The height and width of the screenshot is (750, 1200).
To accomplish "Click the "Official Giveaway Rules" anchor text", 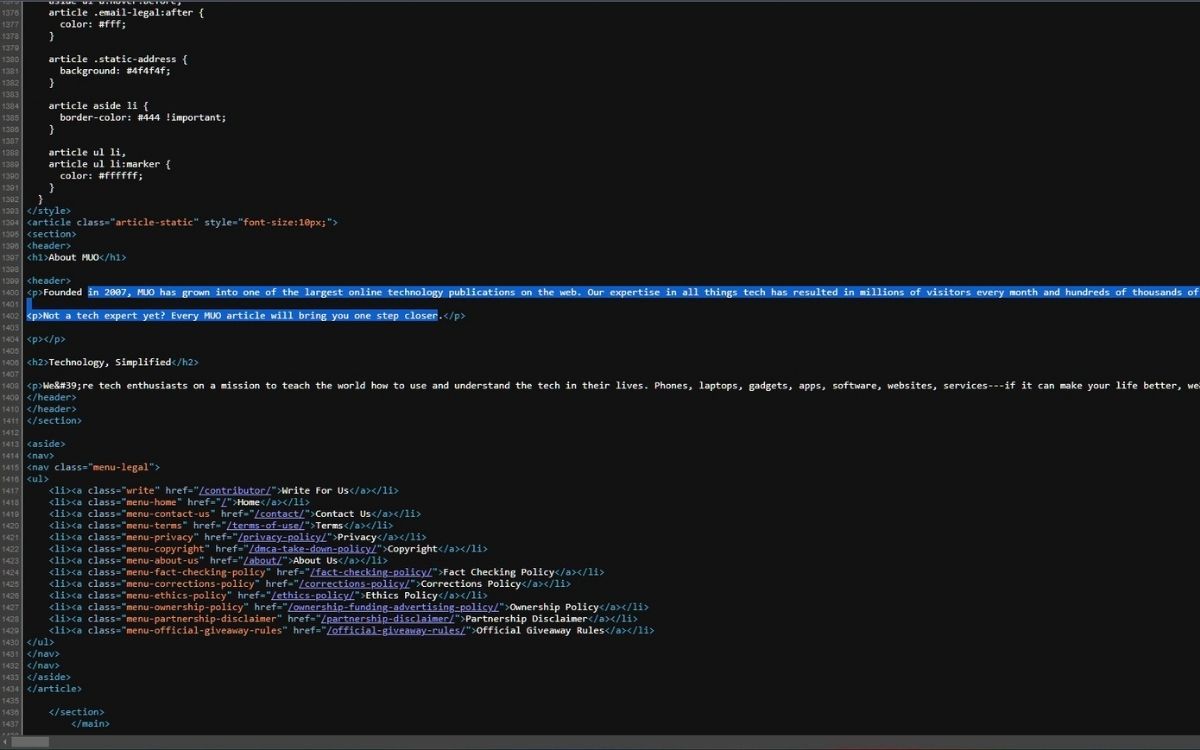I will (x=540, y=631).
